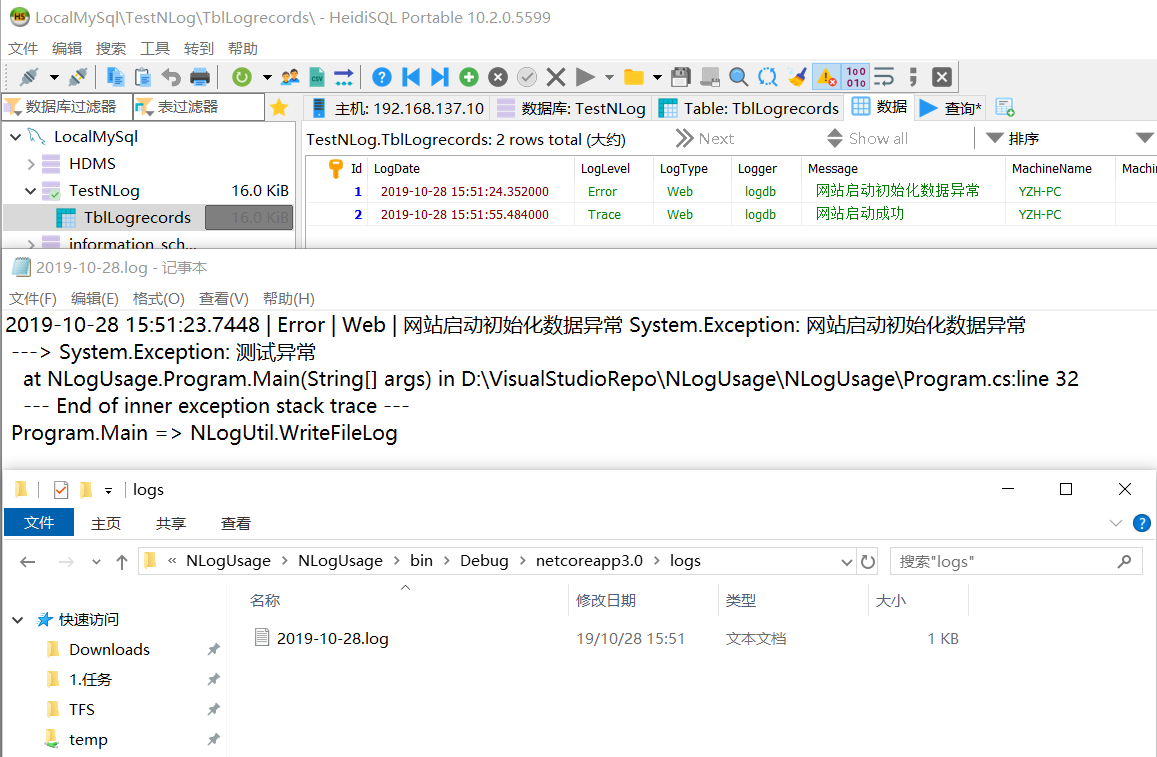Image resolution: width=1157 pixels, height=757 pixels.
Task: Click the save disk icon in toolbar
Action: coord(681,77)
